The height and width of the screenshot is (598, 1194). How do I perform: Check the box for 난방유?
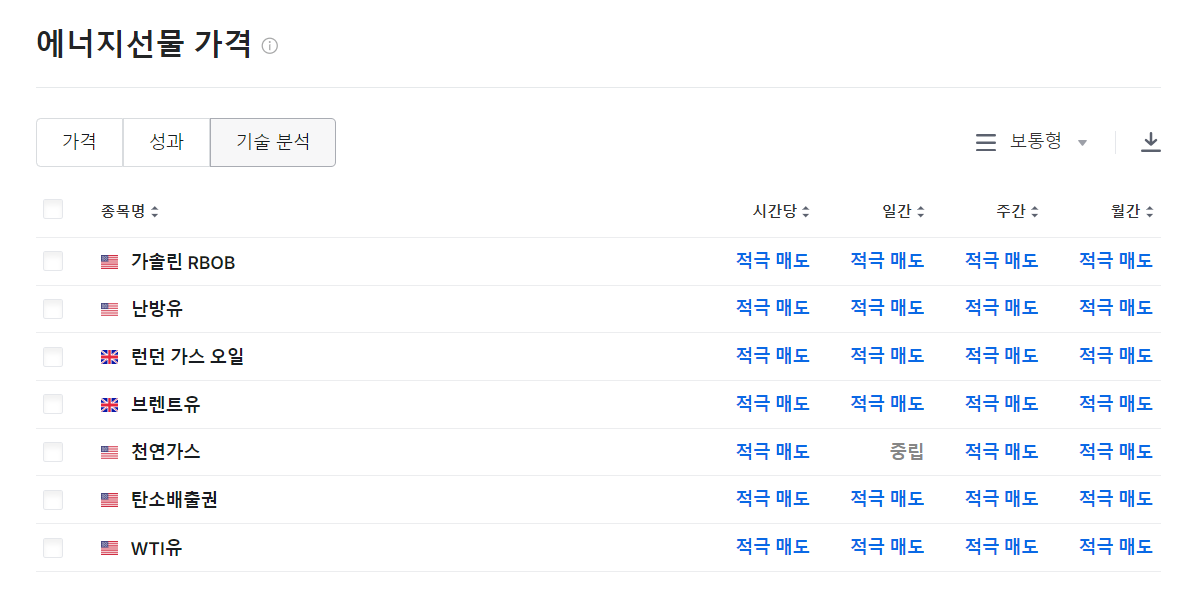tap(53, 309)
